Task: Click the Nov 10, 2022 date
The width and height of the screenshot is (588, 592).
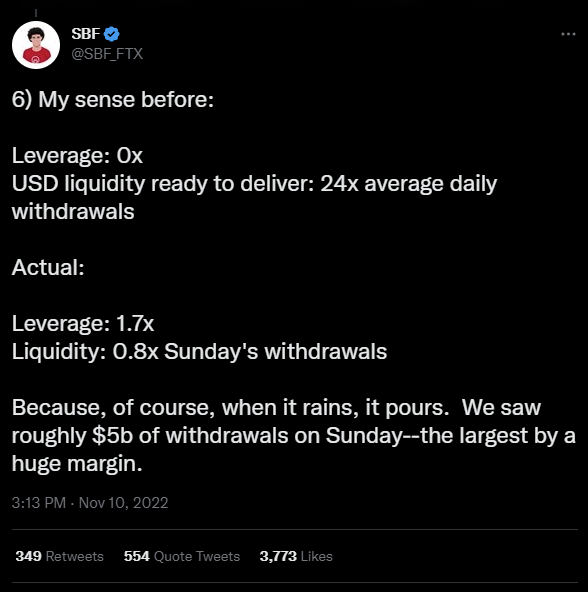Action: (x=123, y=503)
